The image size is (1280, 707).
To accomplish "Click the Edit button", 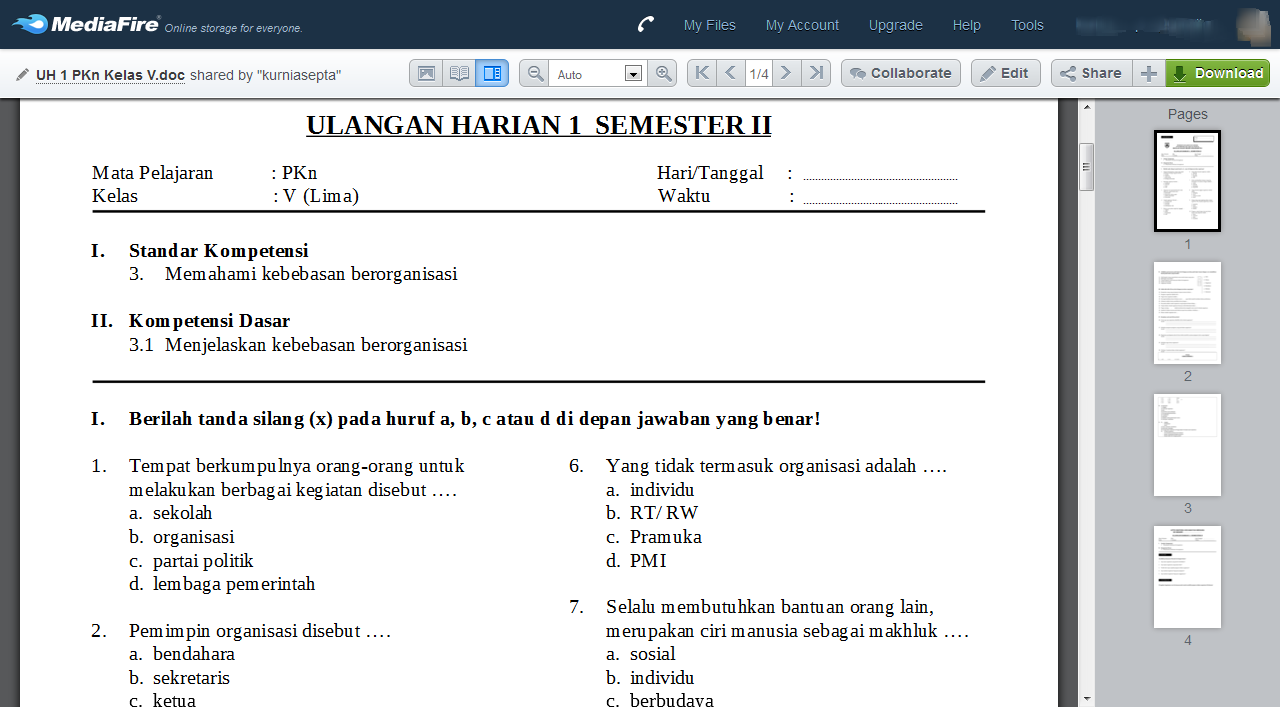I will click(1006, 73).
